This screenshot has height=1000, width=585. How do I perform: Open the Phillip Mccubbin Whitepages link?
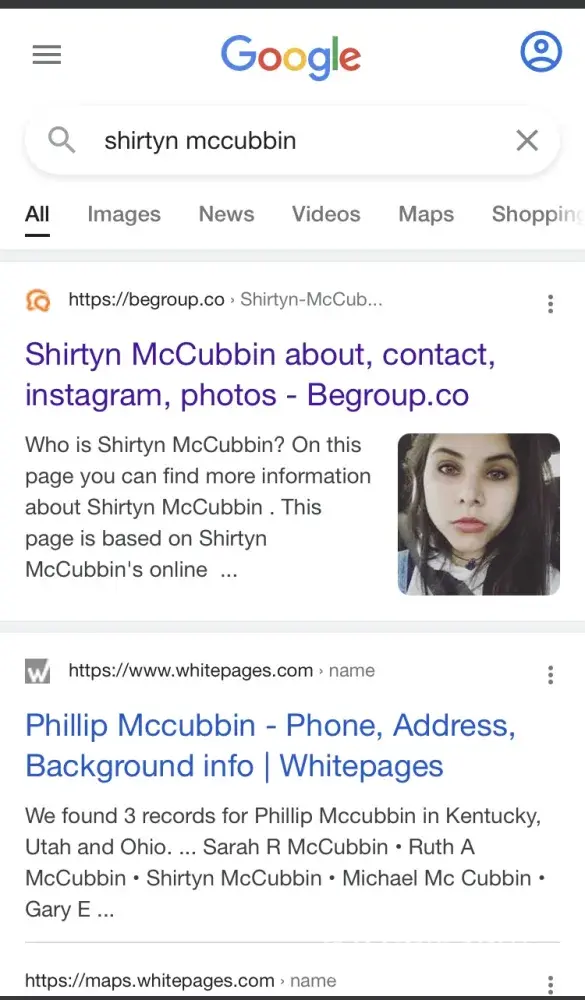coord(270,746)
